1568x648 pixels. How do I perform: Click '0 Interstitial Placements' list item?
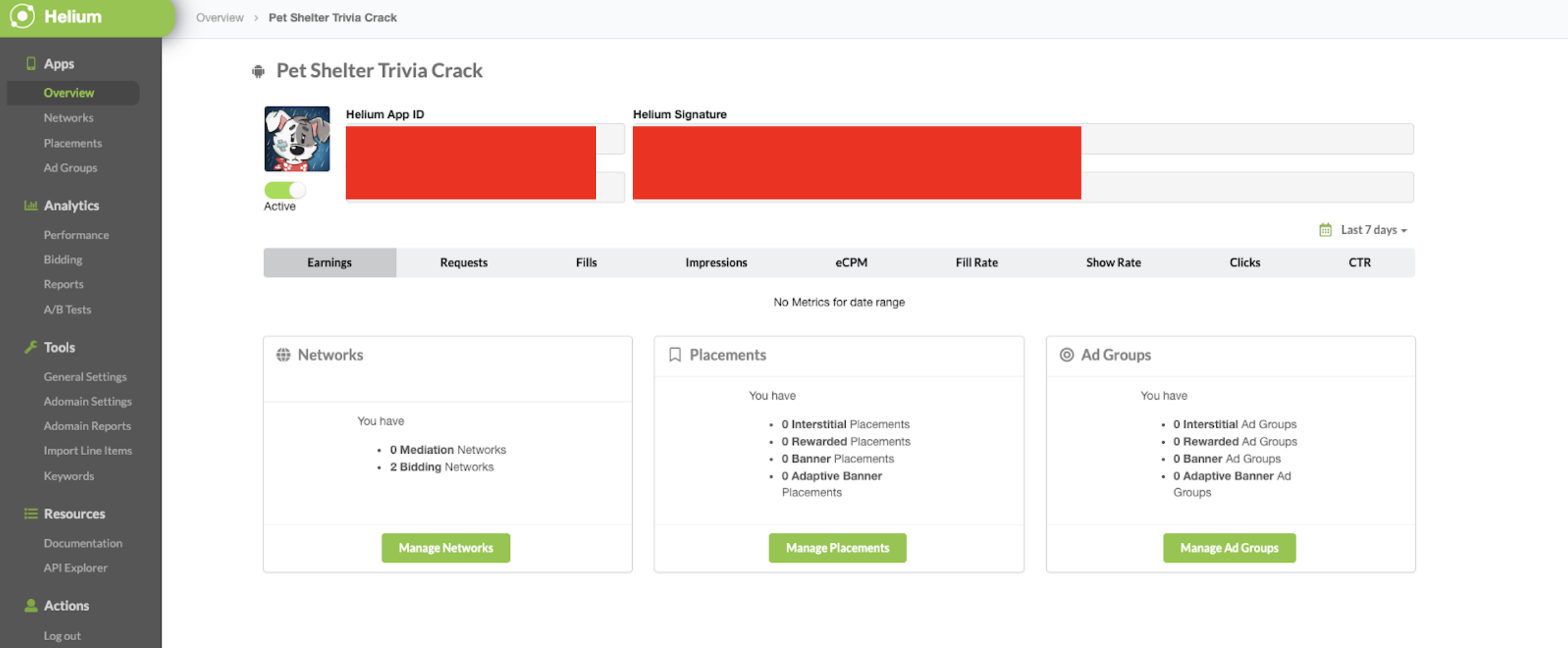[845, 424]
